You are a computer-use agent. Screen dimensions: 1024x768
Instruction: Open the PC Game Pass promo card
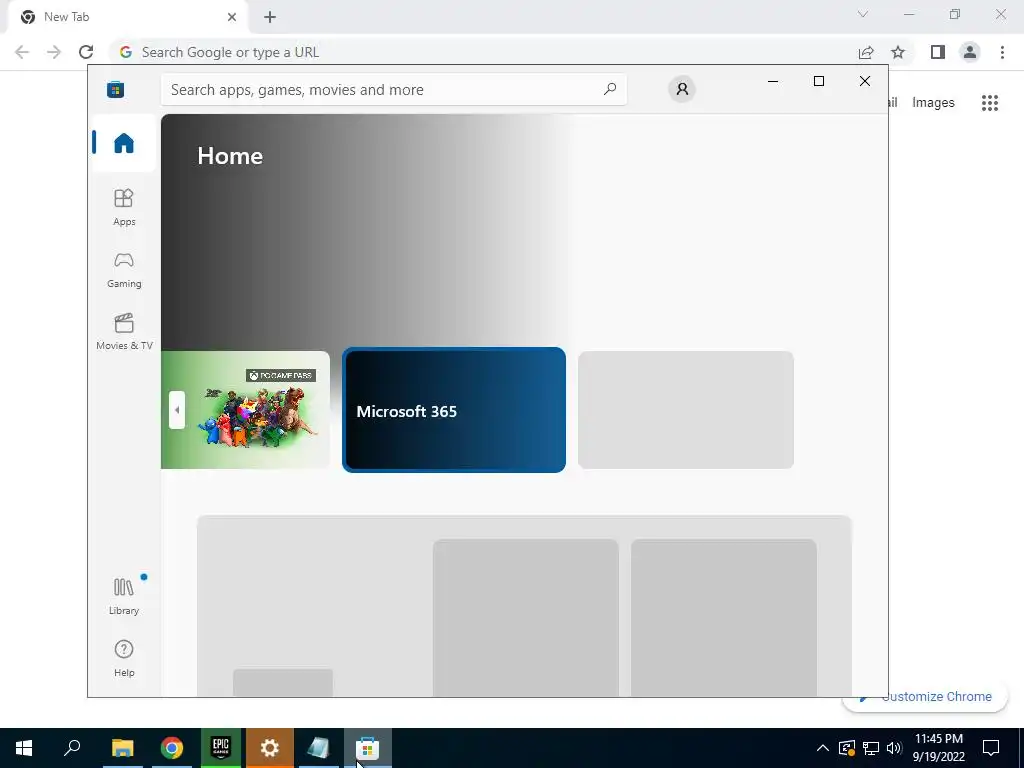[x=246, y=410]
